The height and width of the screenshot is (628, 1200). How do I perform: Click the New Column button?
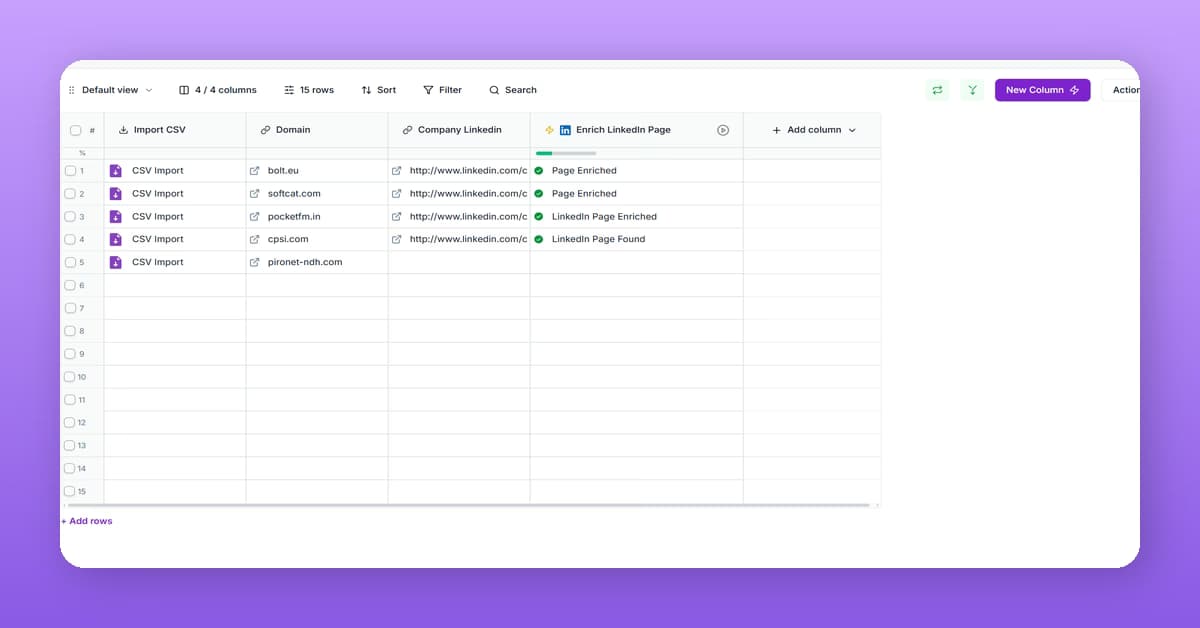(x=1042, y=89)
